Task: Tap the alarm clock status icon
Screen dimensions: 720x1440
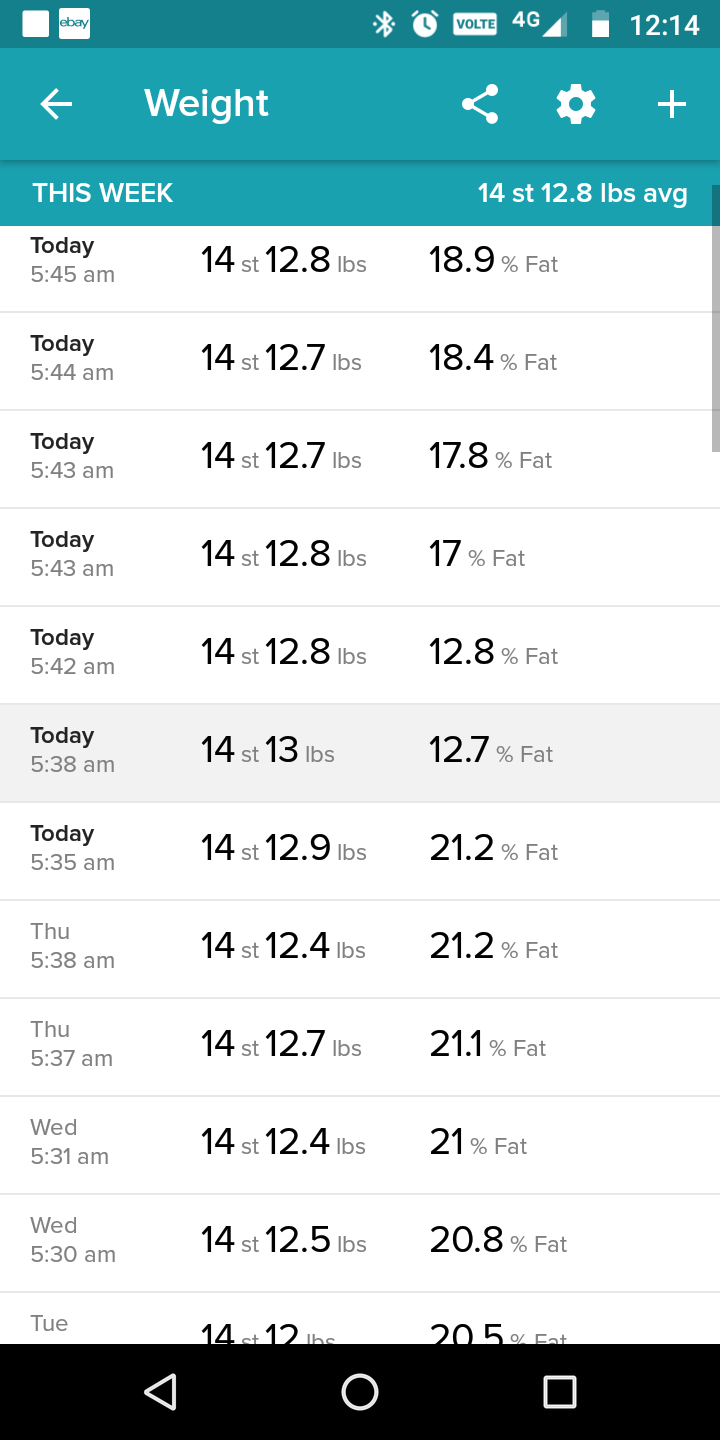Action: (x=425, y=24)
